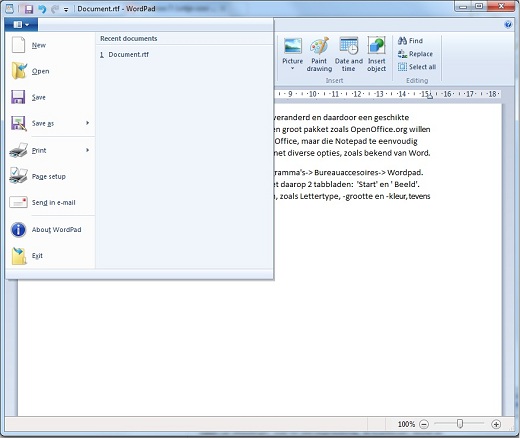Screen dimensions: 520x438
Task: Open the WordPad file menu button
Action: pyautogui.click(x=21, y=25)
